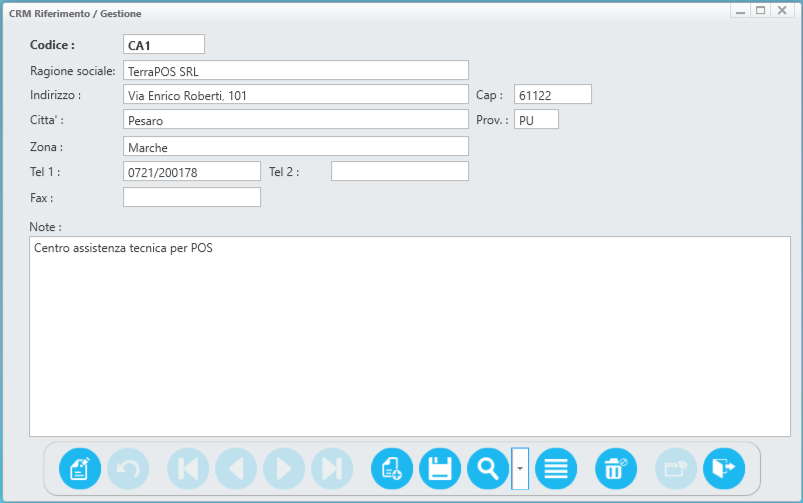Click the Prov. : label
The image size is (803, 503).
(x=492, y=120)
